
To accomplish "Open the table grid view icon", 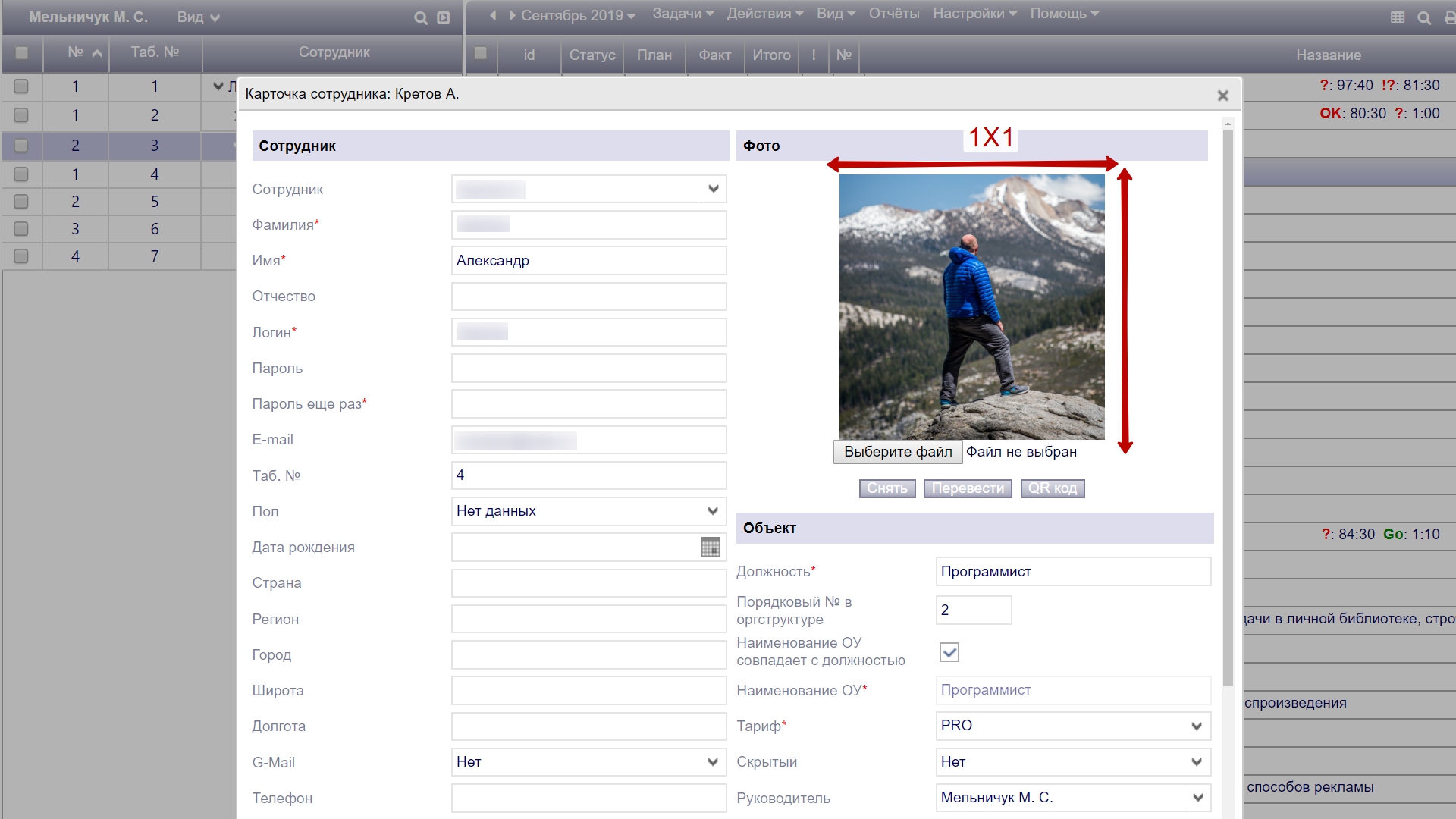I will [1398, 17].
